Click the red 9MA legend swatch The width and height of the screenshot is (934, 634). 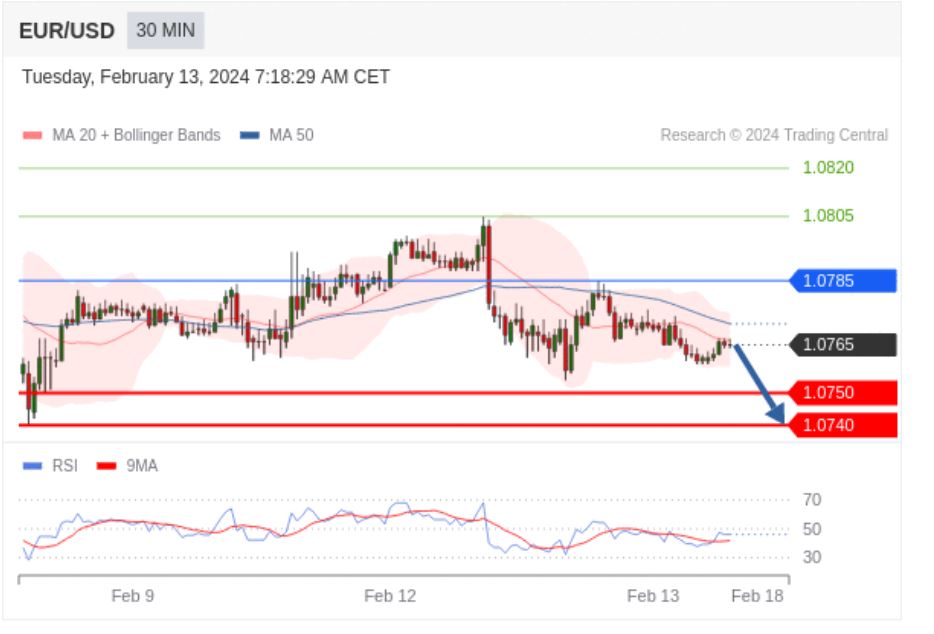point(107,466)
